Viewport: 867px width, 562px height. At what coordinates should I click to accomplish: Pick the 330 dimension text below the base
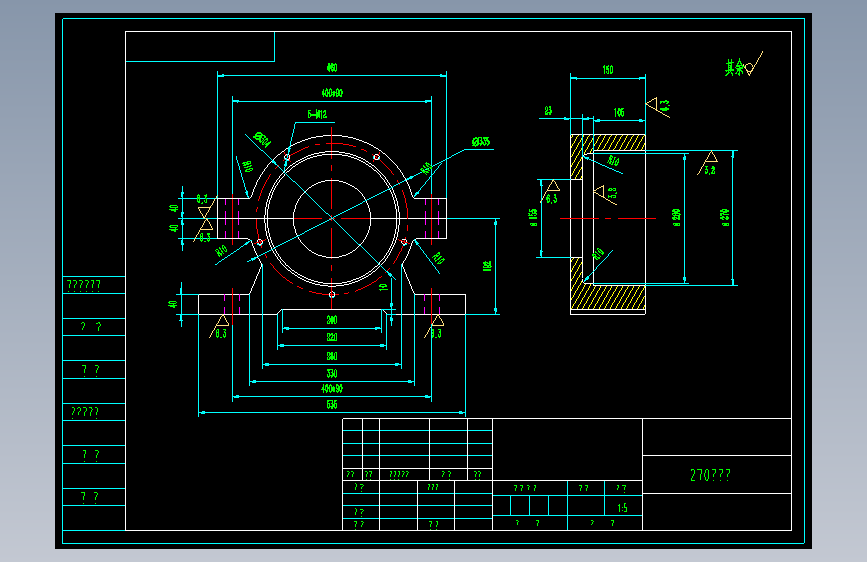point(332,373)
